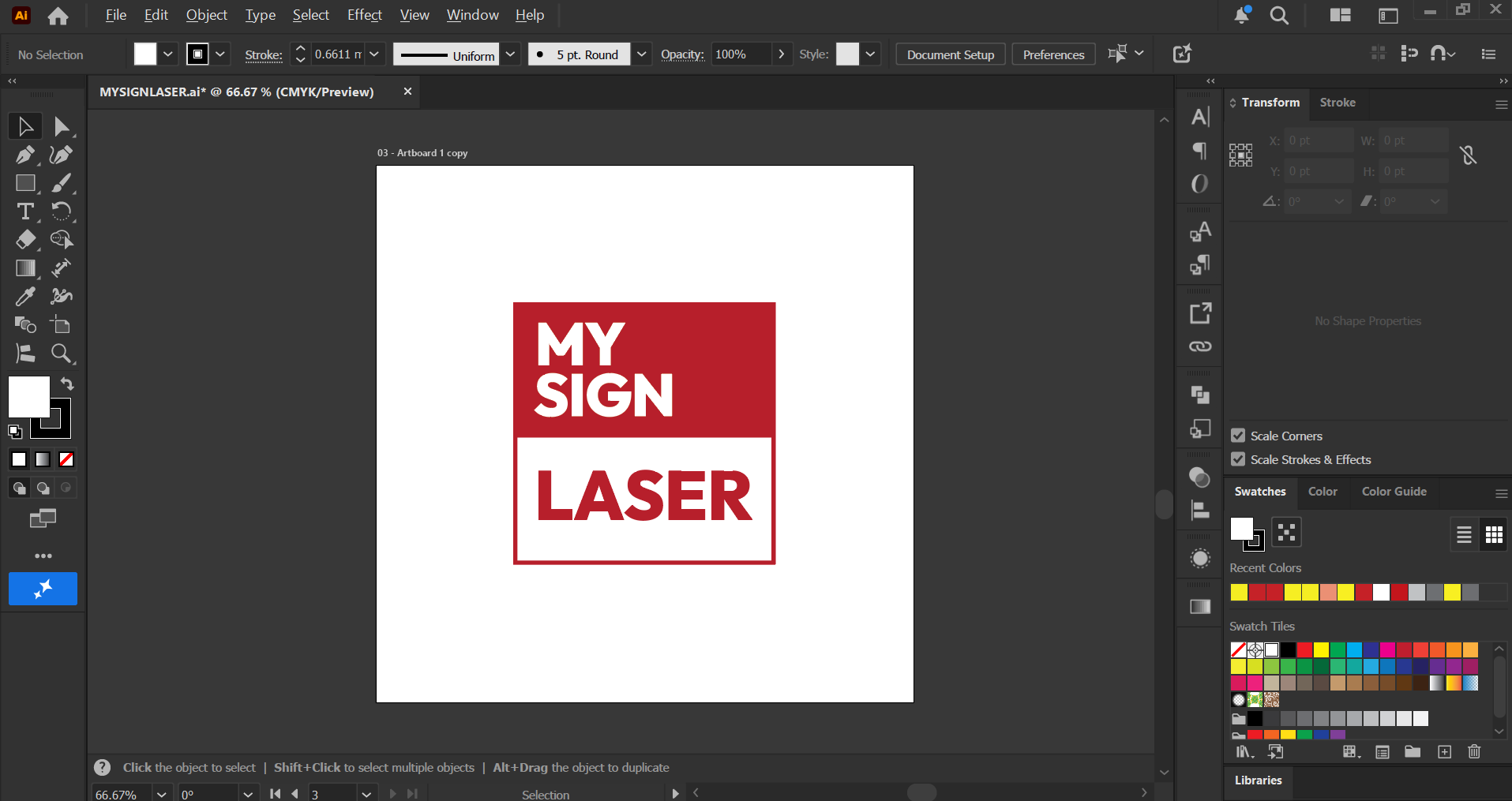
Task: Switch swatches to thumbnail grid view
Action: (x=1494, y=535)
